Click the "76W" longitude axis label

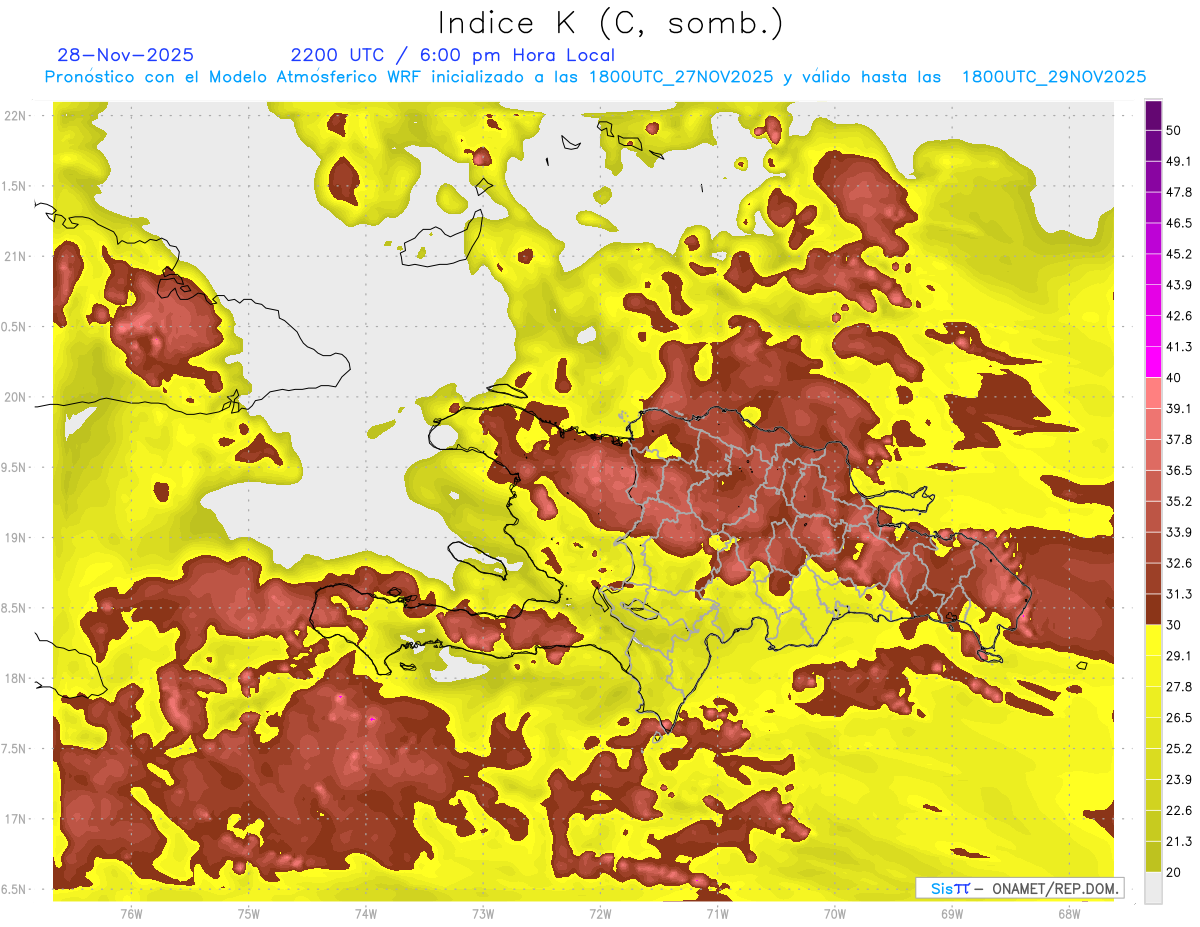131,913
